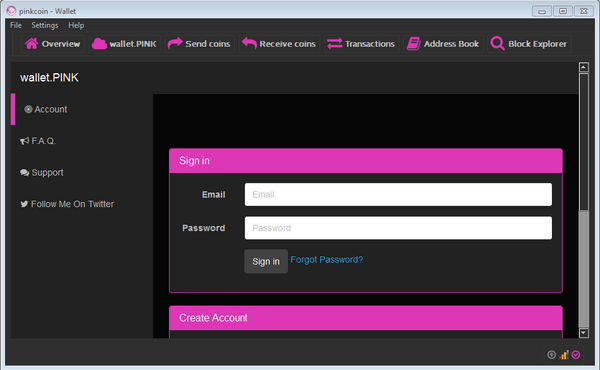Click the Twitter bird icon
Viewport: 600px width, 370px height.
24,204
